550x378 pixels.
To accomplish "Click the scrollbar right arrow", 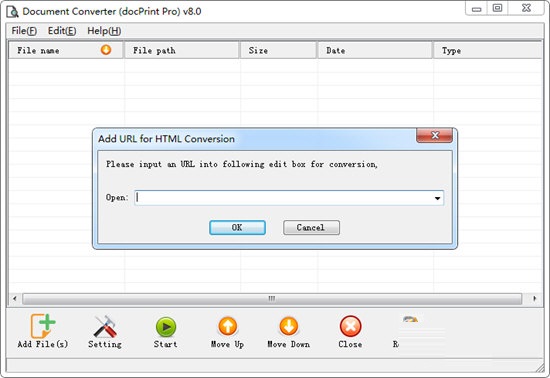I will (534, 299).
